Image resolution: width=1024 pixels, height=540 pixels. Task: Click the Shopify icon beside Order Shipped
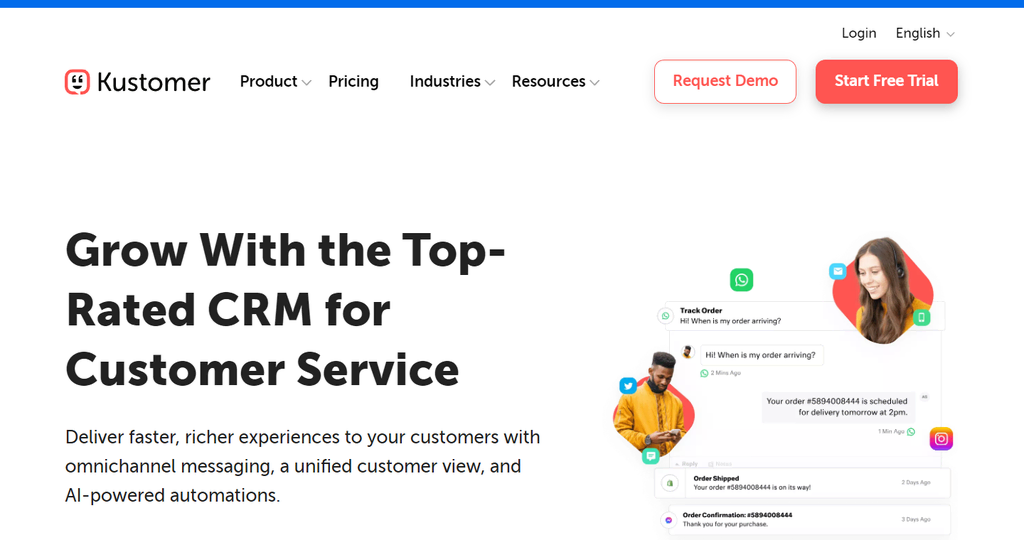pos(668,483)
